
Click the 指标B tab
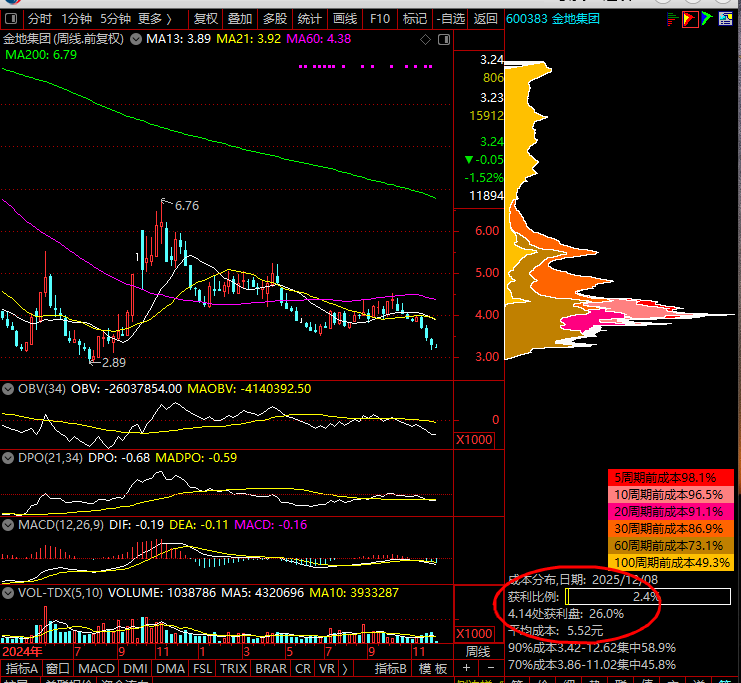coord(390,669)
